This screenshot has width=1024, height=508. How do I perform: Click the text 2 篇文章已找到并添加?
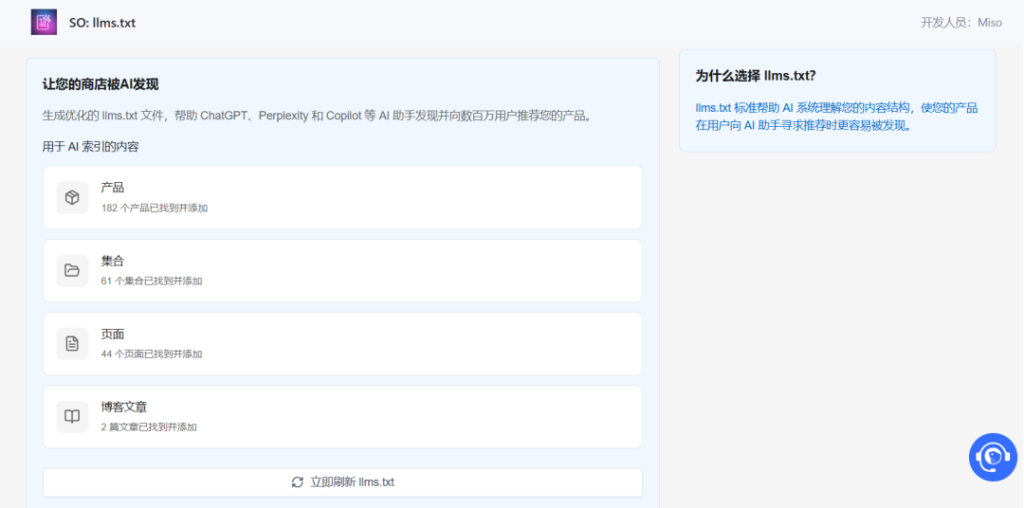point(149,427)
